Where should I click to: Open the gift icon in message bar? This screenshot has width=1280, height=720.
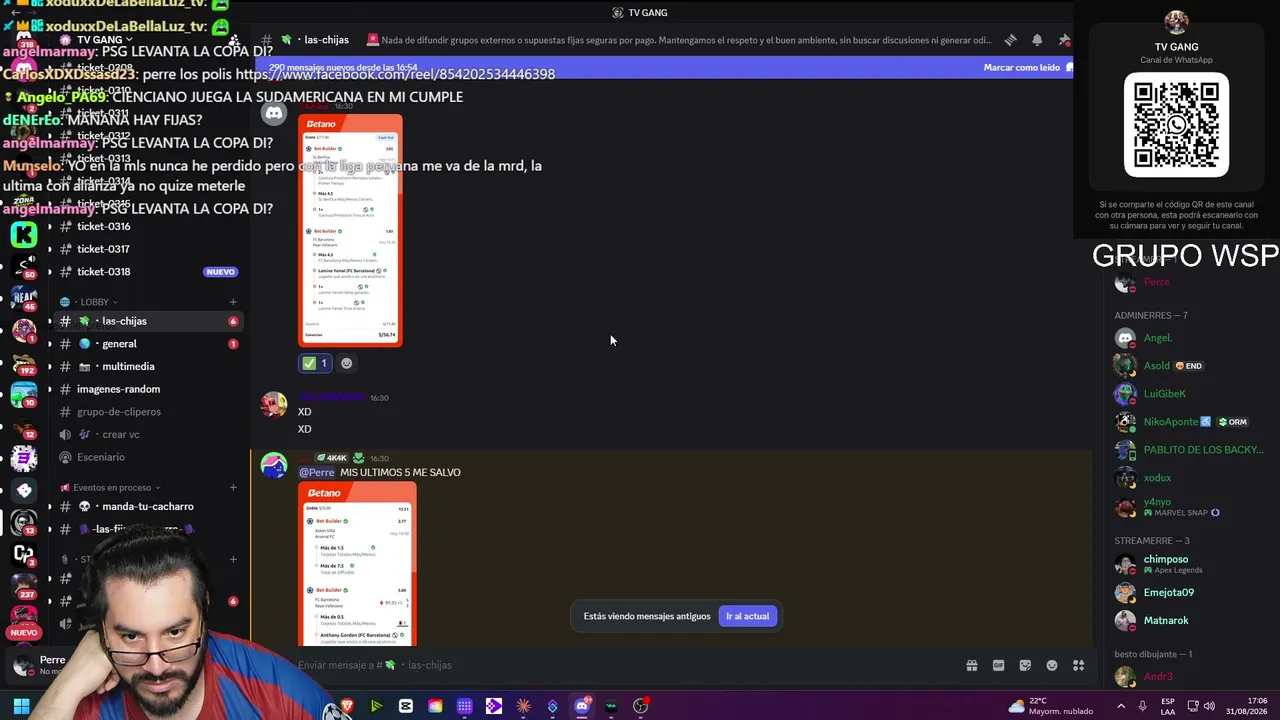click(971, 665)
